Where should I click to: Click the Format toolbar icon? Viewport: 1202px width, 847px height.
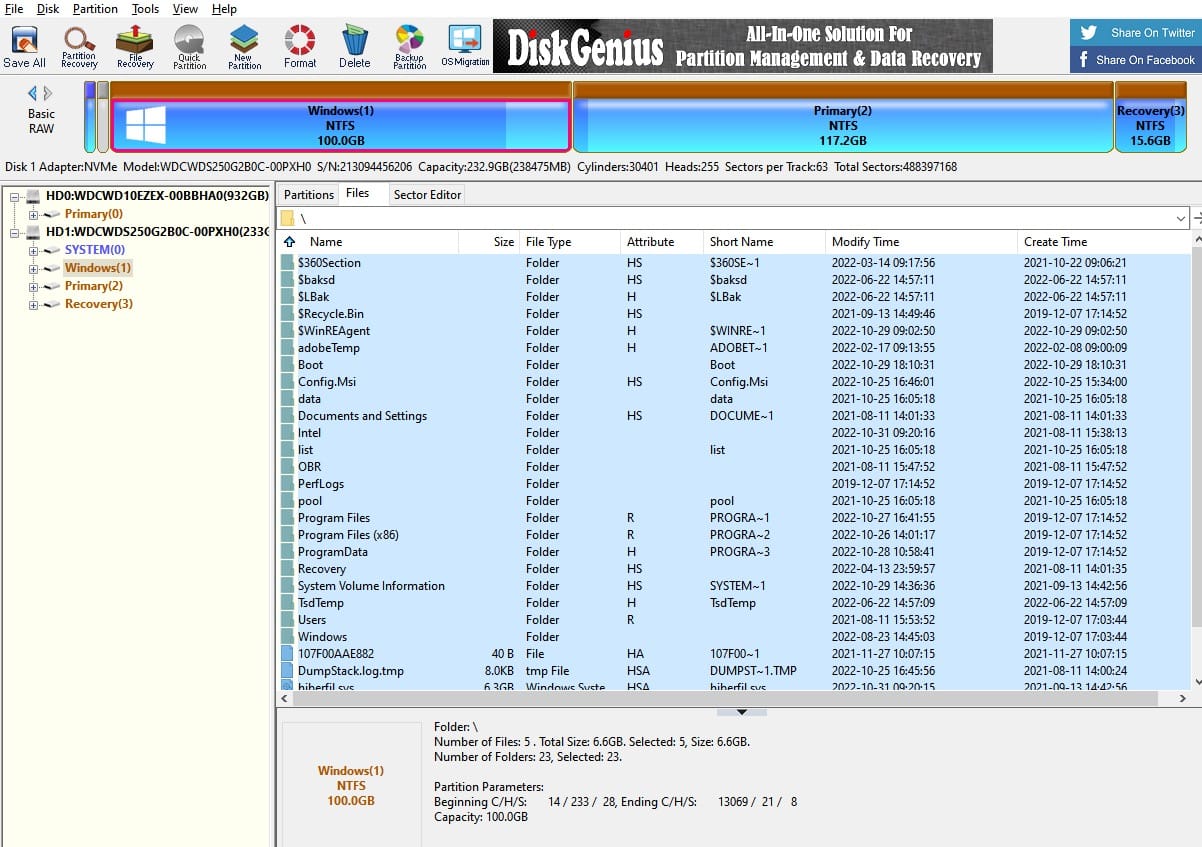point(300,46)
